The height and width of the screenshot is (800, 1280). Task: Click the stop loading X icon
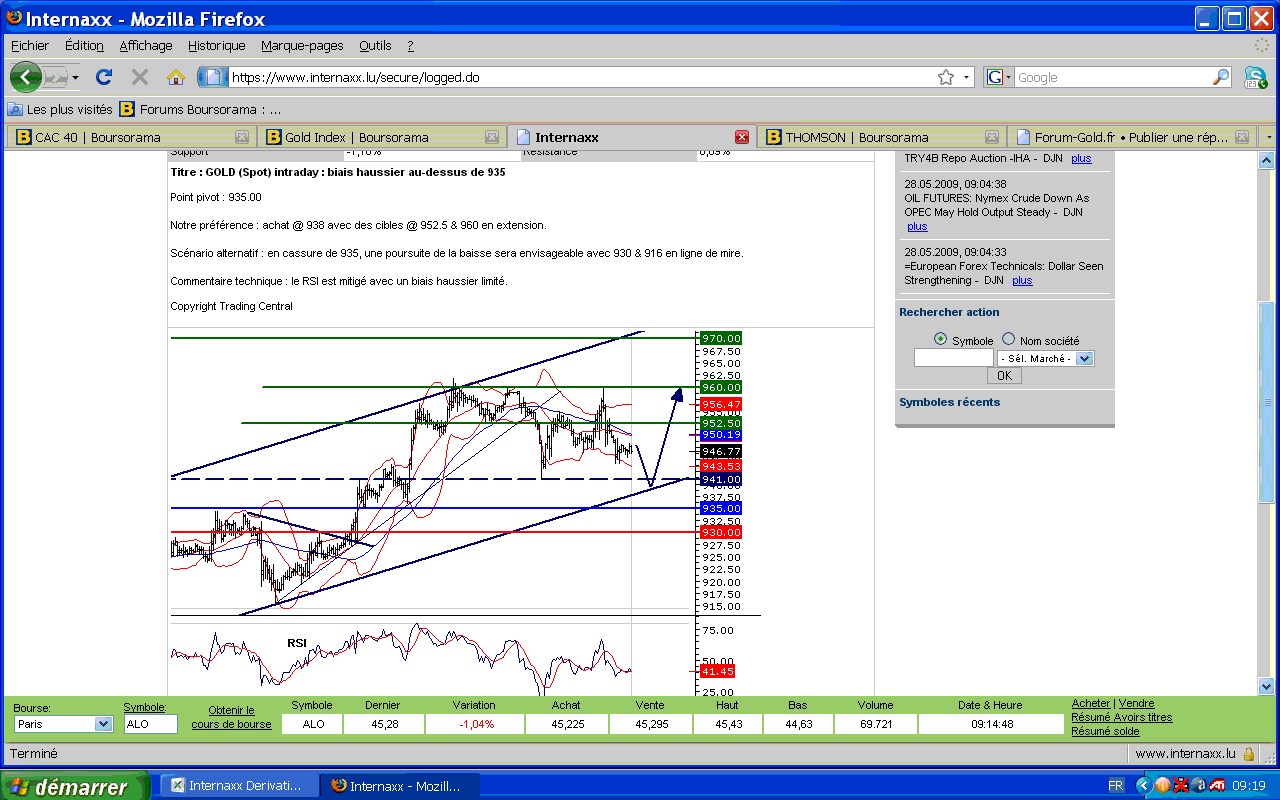140,77
